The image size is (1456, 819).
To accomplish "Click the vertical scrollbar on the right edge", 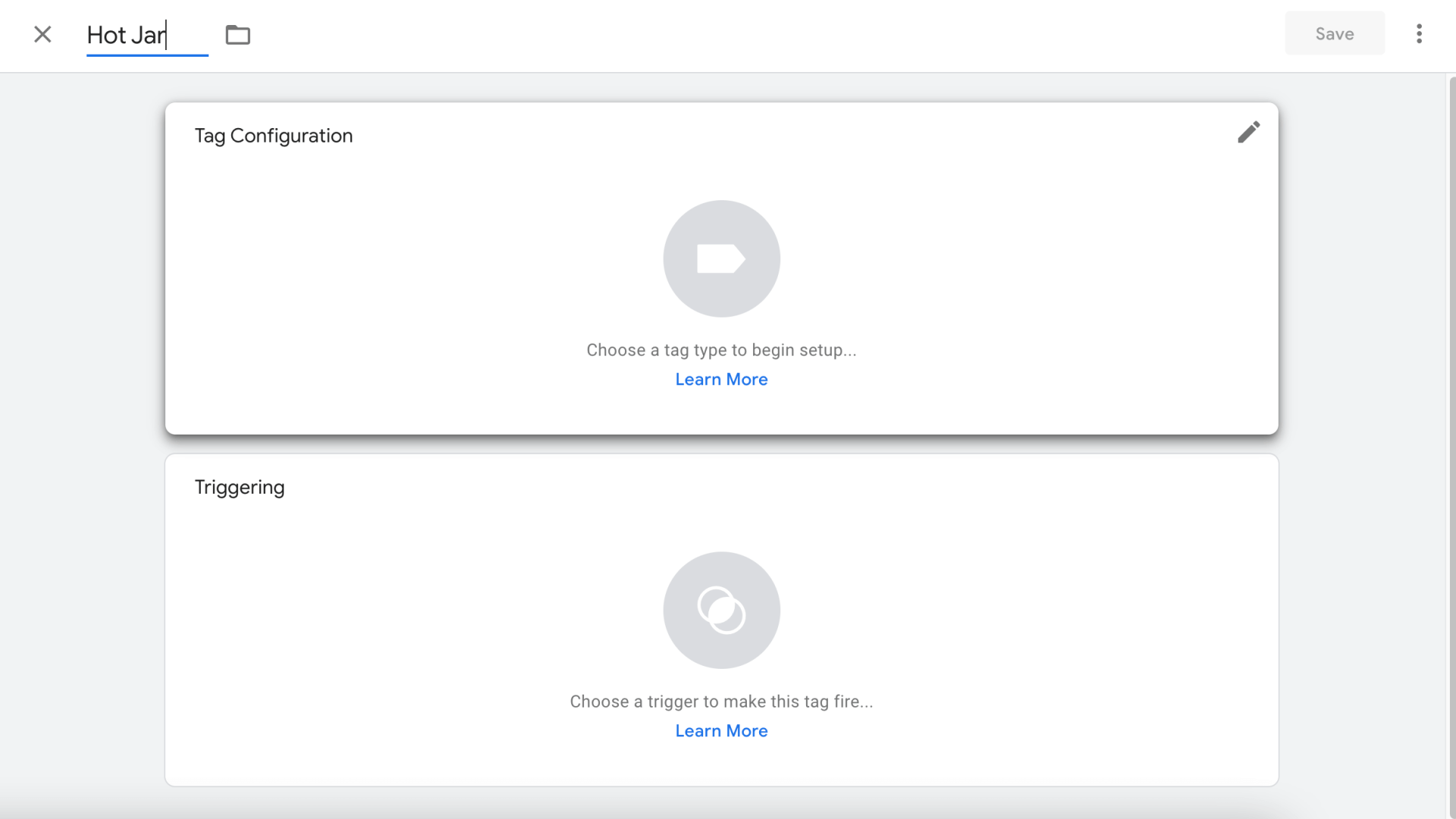I will pyautogui.click(x=1451, y=446).
